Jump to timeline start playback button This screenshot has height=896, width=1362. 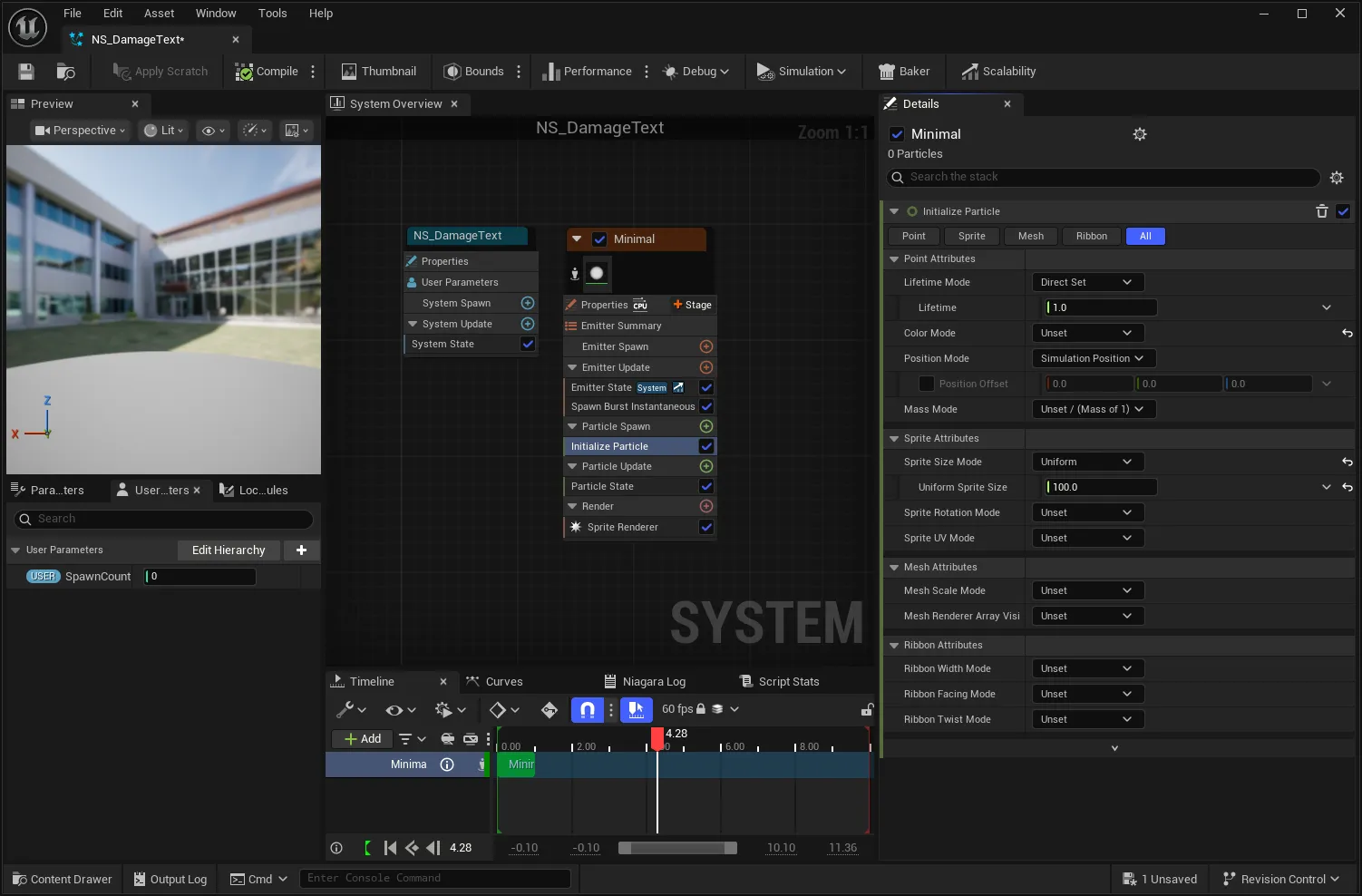pos(391,848)
